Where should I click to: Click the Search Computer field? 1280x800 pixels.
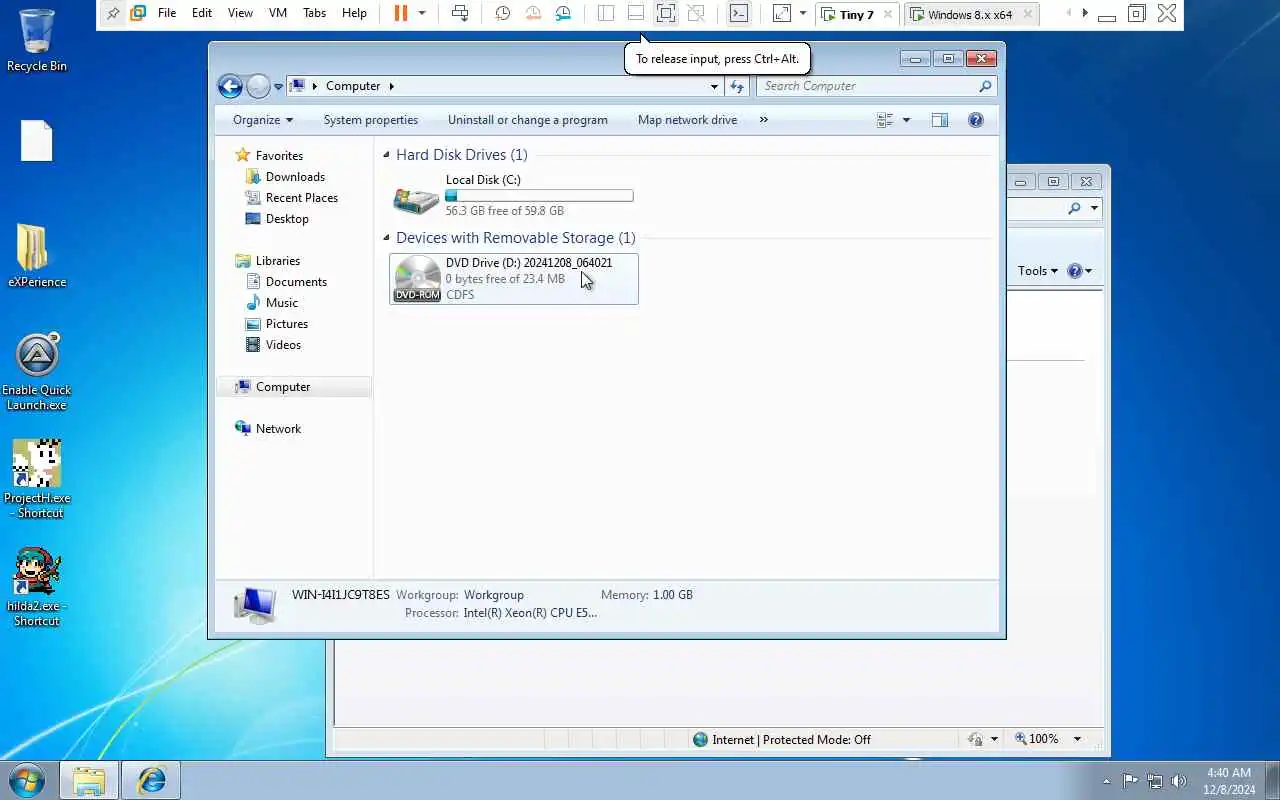876,86
